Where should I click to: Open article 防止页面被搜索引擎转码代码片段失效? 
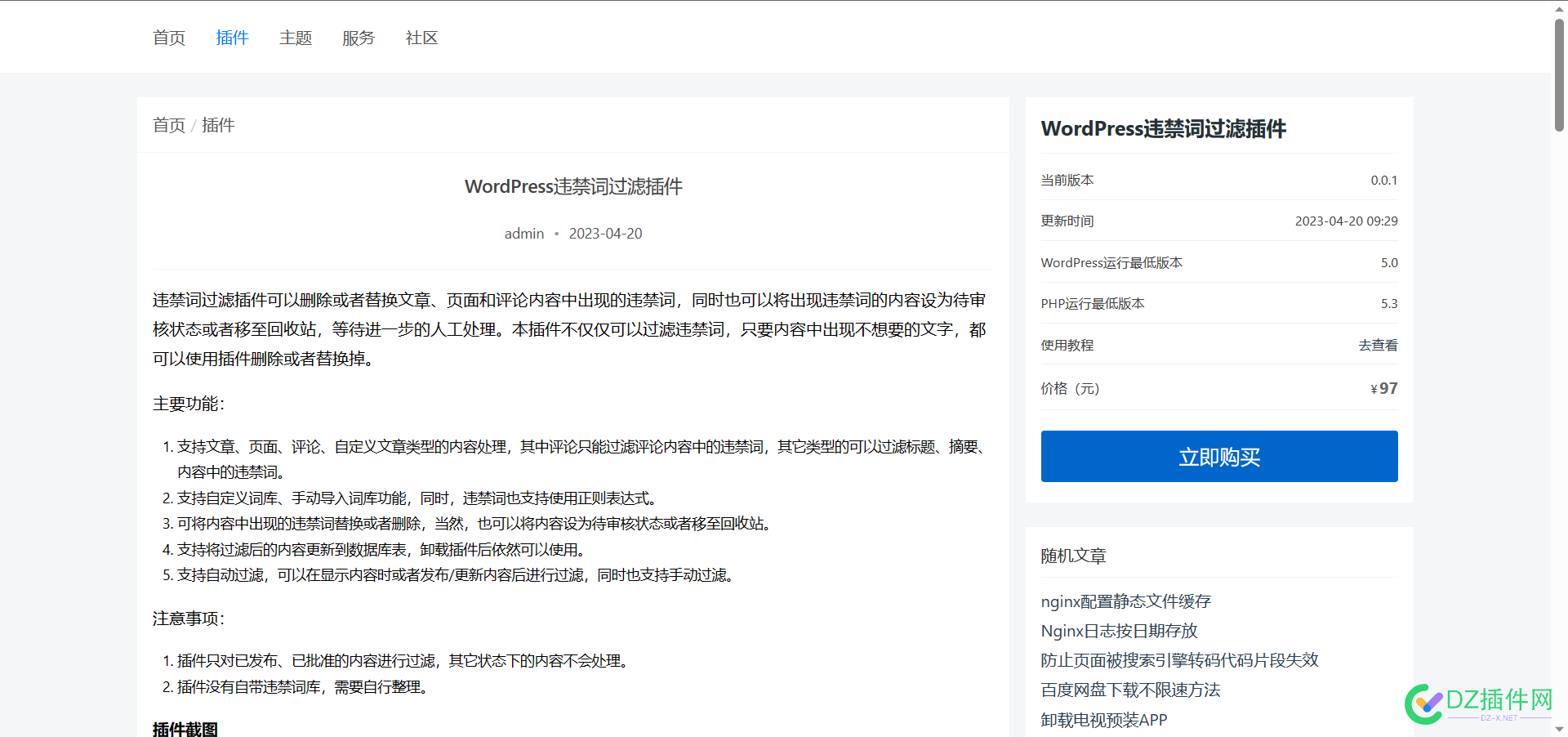[x=1179, y=660]
